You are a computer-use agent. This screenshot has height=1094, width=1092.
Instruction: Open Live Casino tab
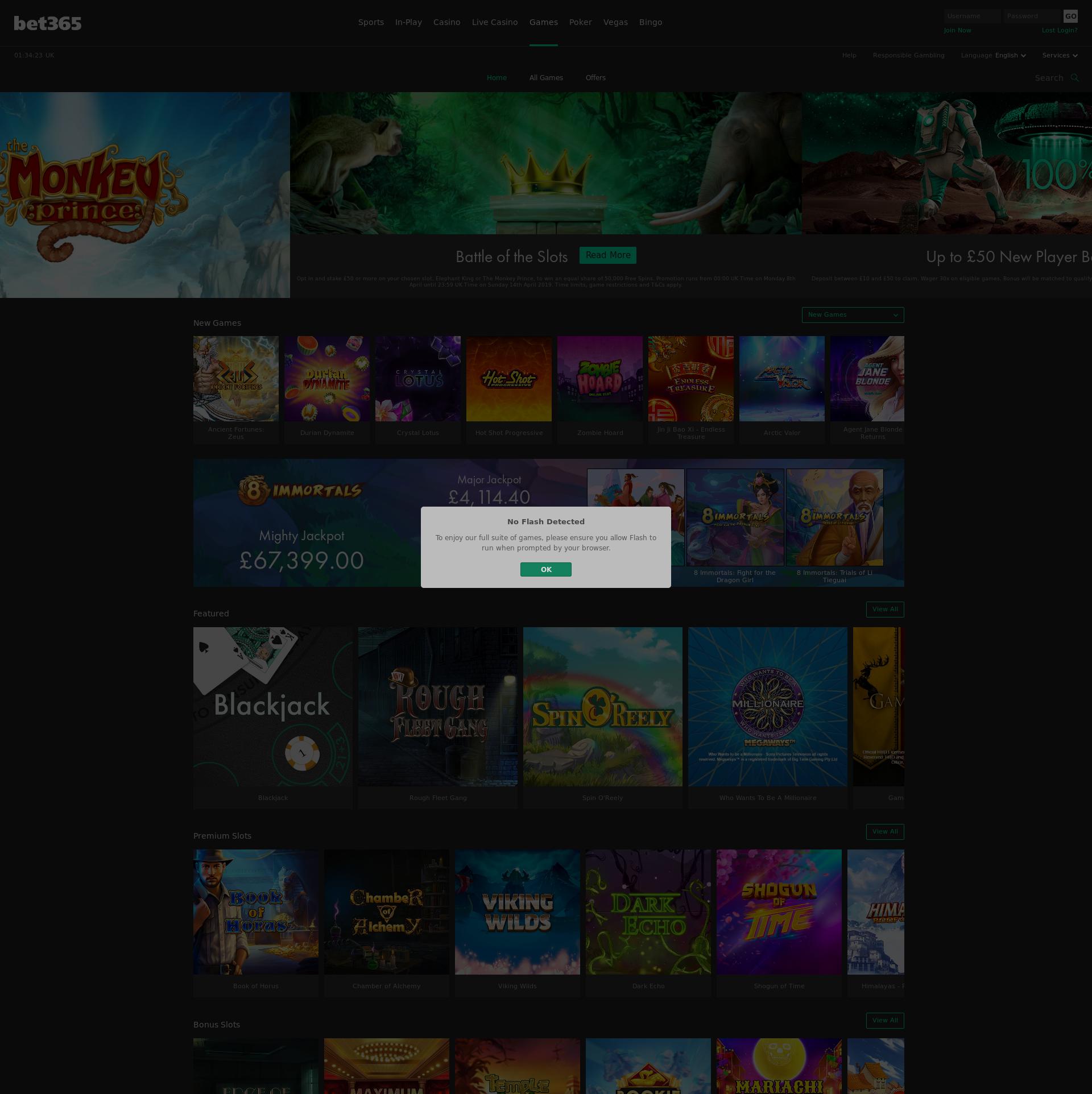pos(495,22)
